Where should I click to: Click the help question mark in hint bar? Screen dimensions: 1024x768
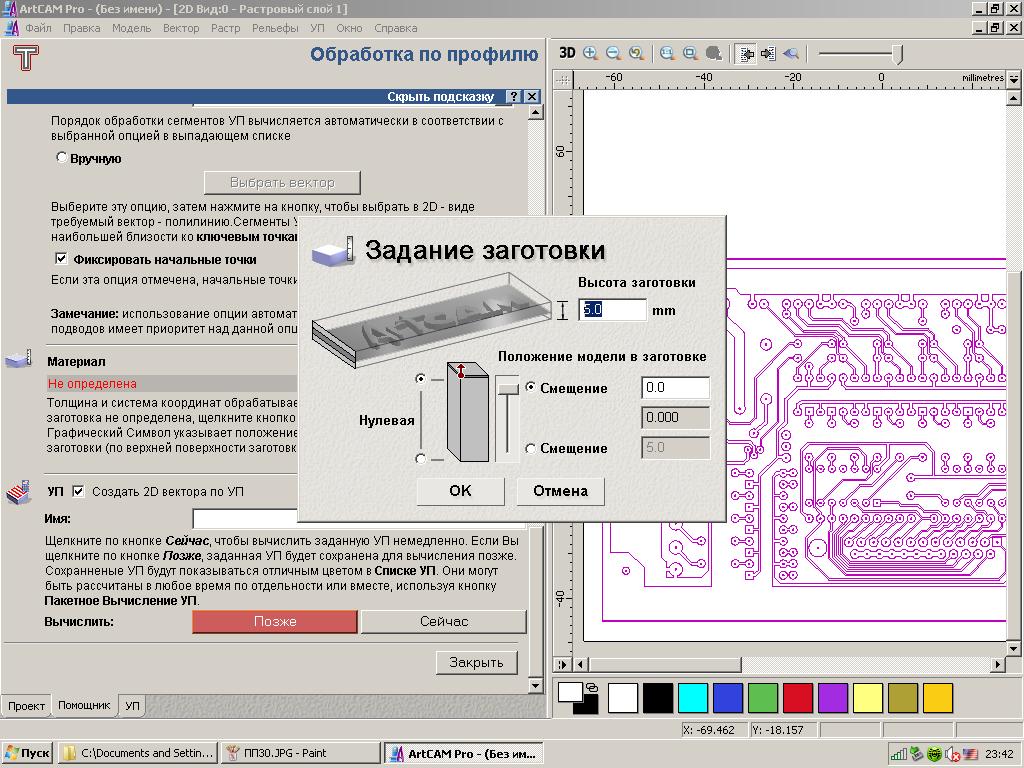513,97
